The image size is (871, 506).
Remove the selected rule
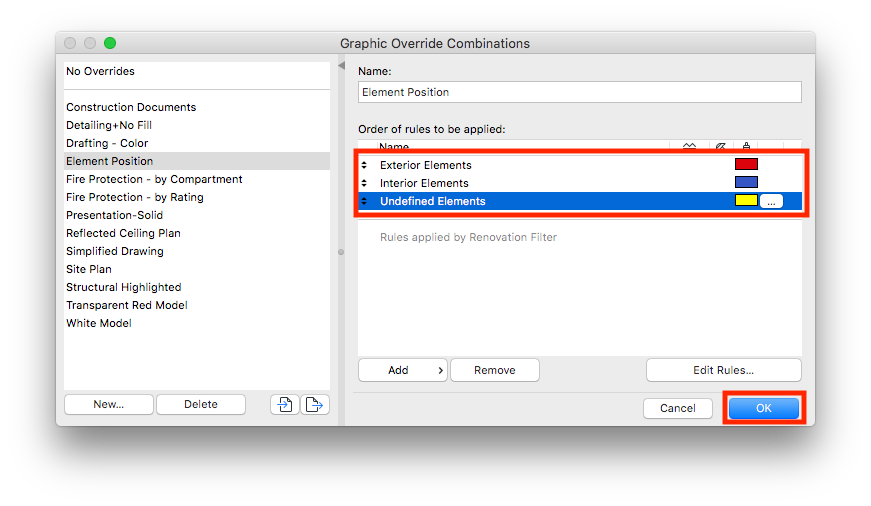tap(495, 370)
